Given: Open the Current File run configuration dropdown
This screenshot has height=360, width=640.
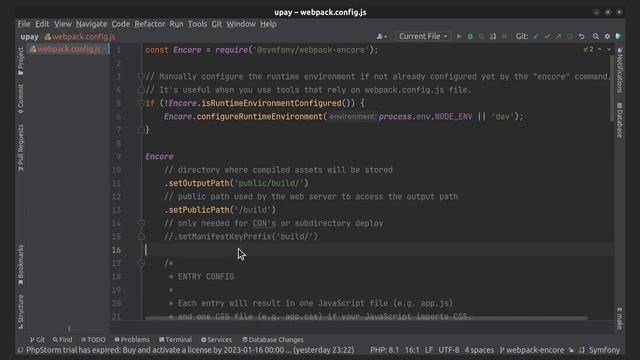Looking at the screenshot, I should [x=423, y=36].
